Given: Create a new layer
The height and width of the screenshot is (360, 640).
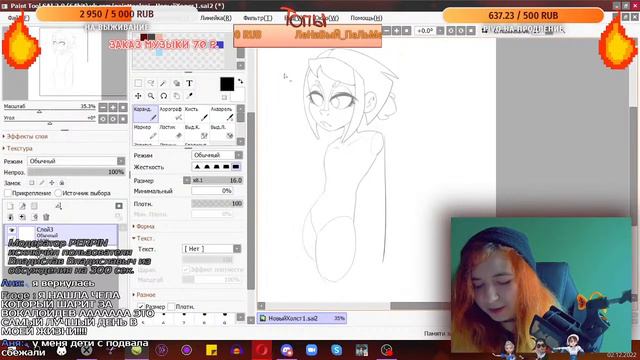Looking at the screenshot, I should (11, 206).
